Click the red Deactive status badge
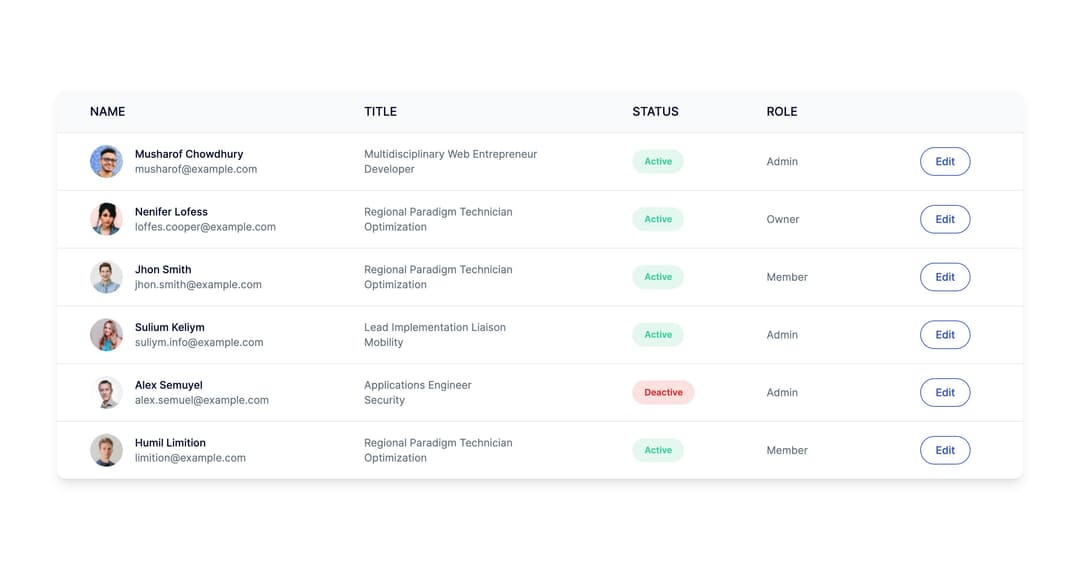Image resolution: width=1080 pixels, height=569 pixels. 662,393
